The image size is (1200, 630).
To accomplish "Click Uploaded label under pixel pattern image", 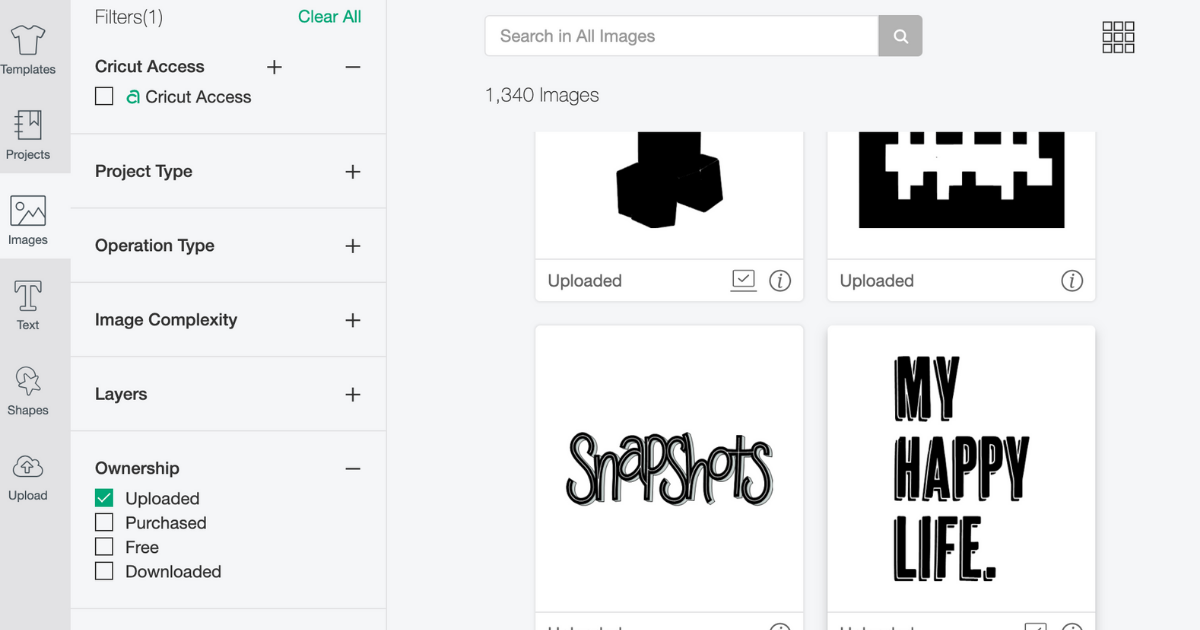I will tap(877, 281).
